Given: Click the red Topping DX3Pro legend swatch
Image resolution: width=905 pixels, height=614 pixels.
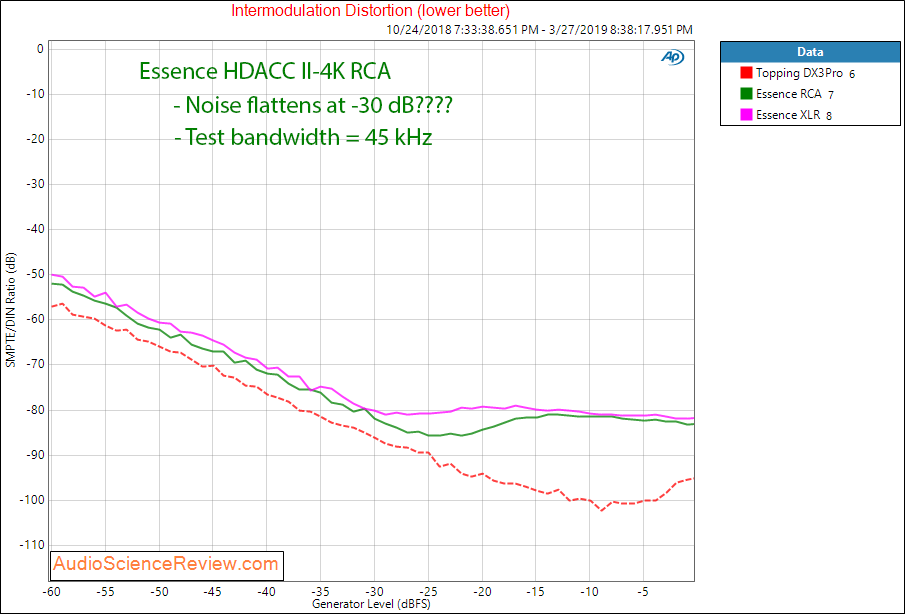Looking at the screenshot, I should click(x=746, y=73).
